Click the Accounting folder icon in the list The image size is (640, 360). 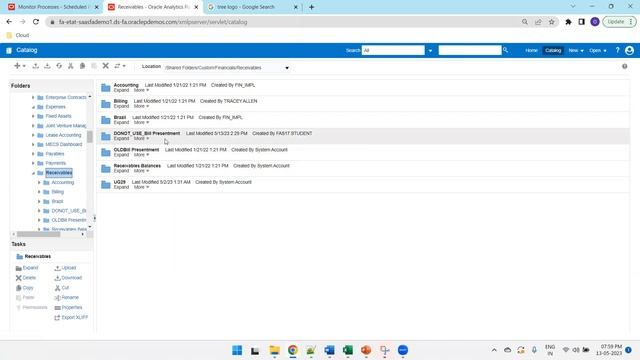pos(106,88)
